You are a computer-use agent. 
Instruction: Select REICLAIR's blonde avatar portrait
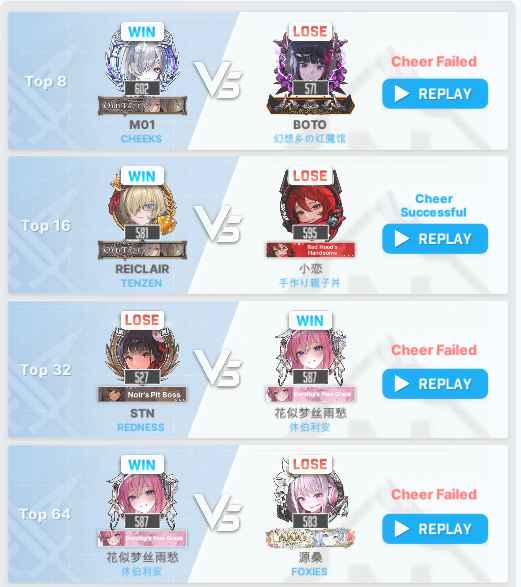142,207
